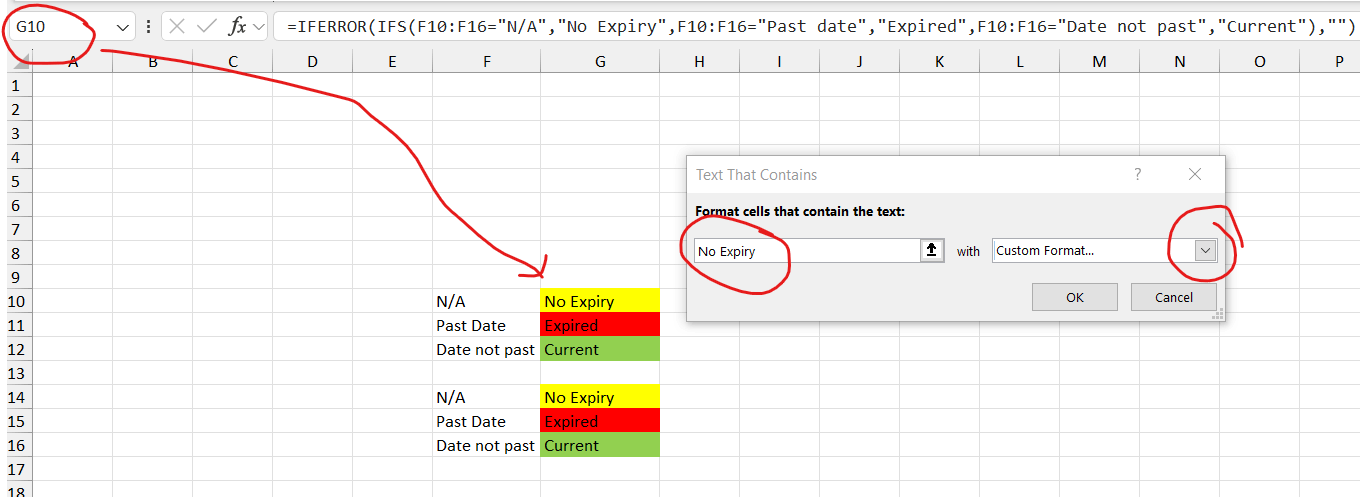This screenshot has height=497, width=1360.
Task: Click cell F16 Date not past
Action: (x=486, y=445)
